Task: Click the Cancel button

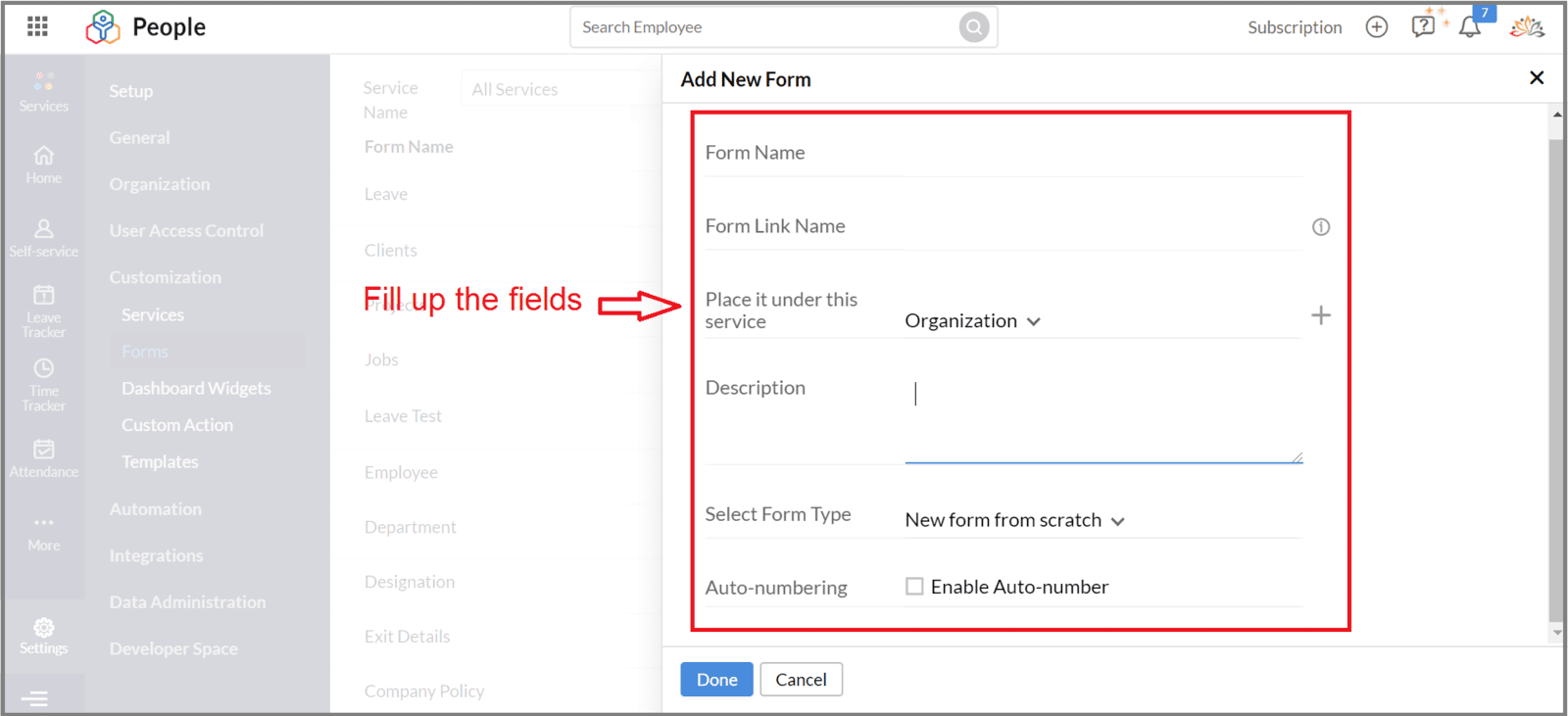Action: click(x=801, y=680)
